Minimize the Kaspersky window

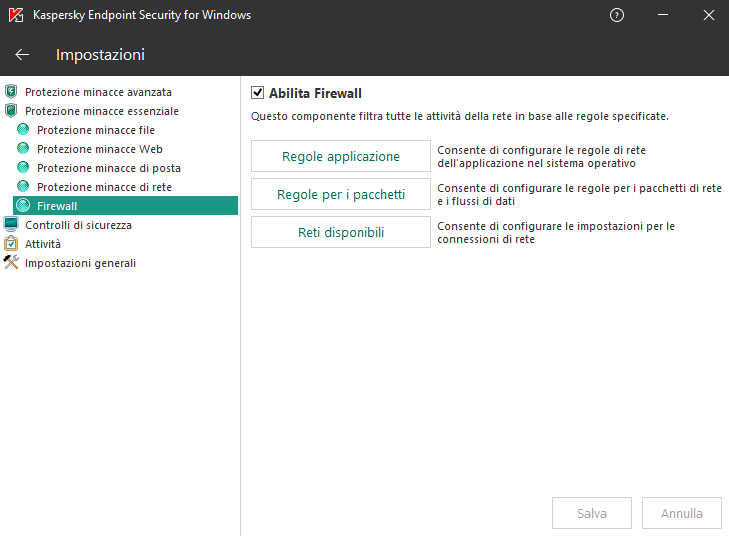point(663,15)
